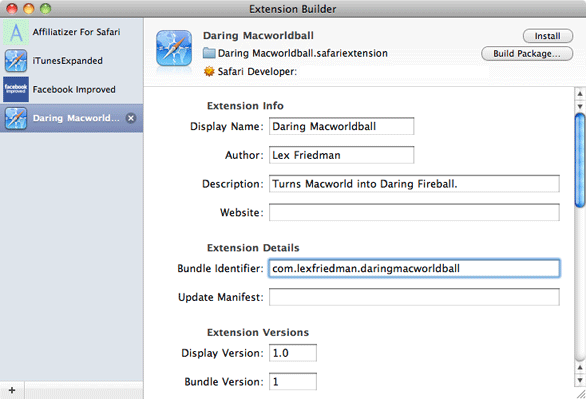Click the iTunesExpanded compass icon
The image size is (586, 399).
pyautogui.click(x=16, y=61)
